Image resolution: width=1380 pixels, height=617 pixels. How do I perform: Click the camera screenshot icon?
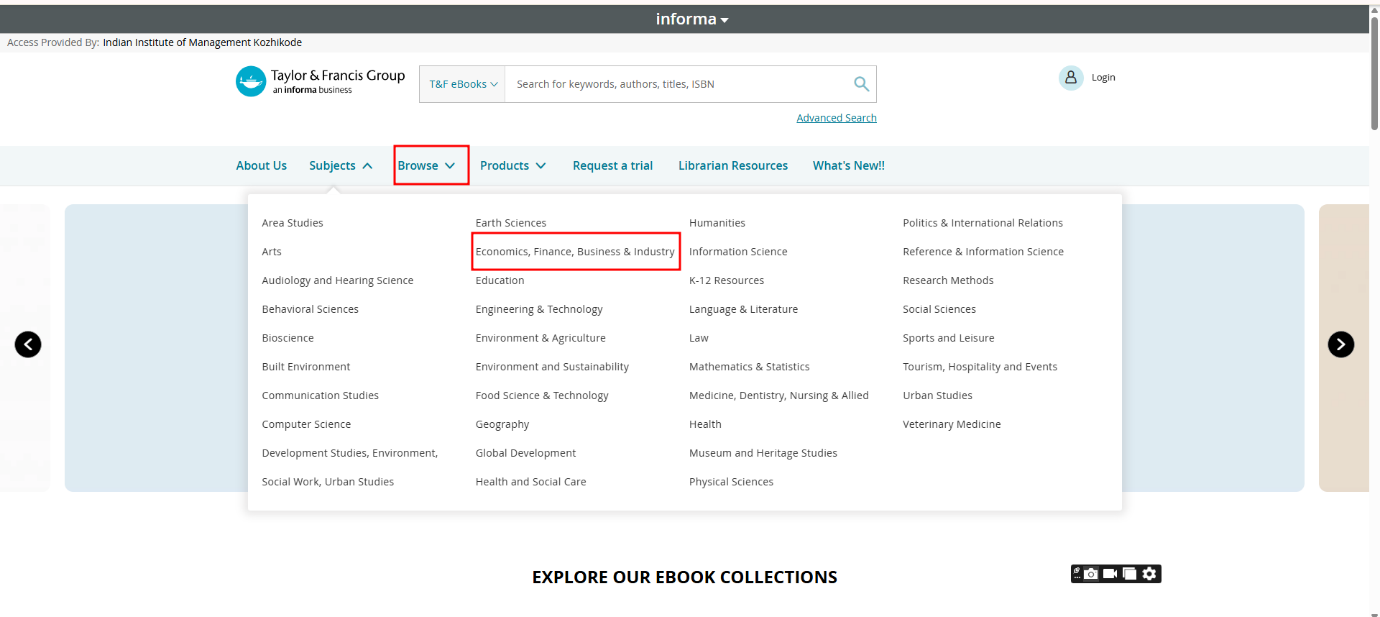pos(1091,574)
